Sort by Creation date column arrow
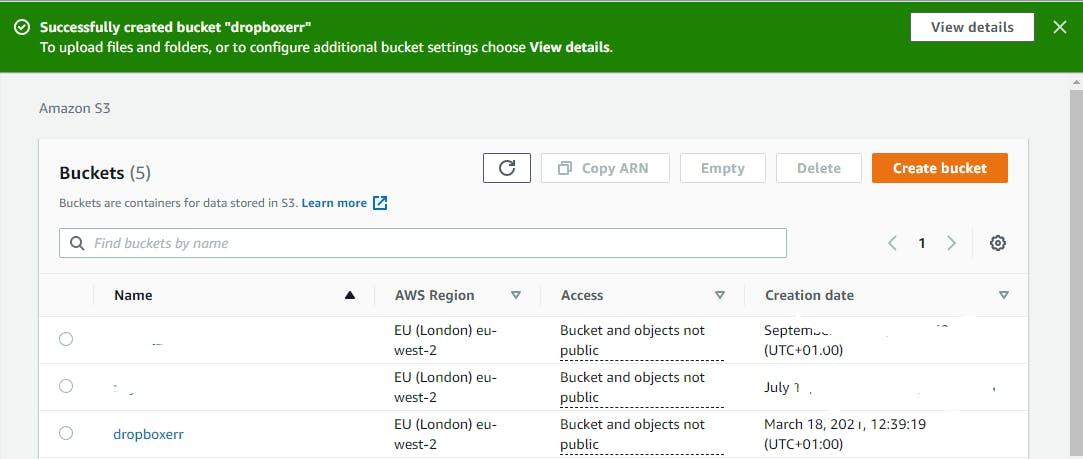 (1004, 295)
